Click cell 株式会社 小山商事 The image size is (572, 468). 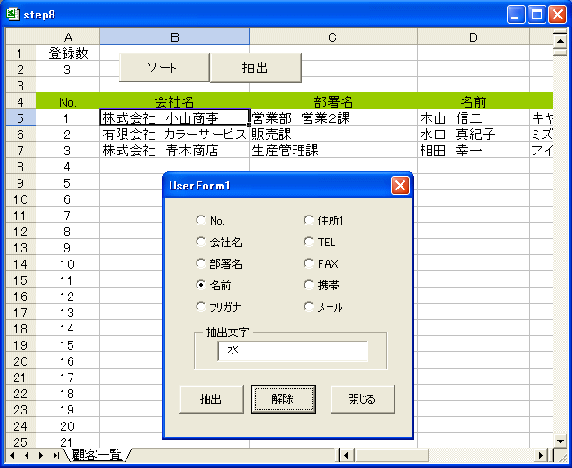coord(174,118)
